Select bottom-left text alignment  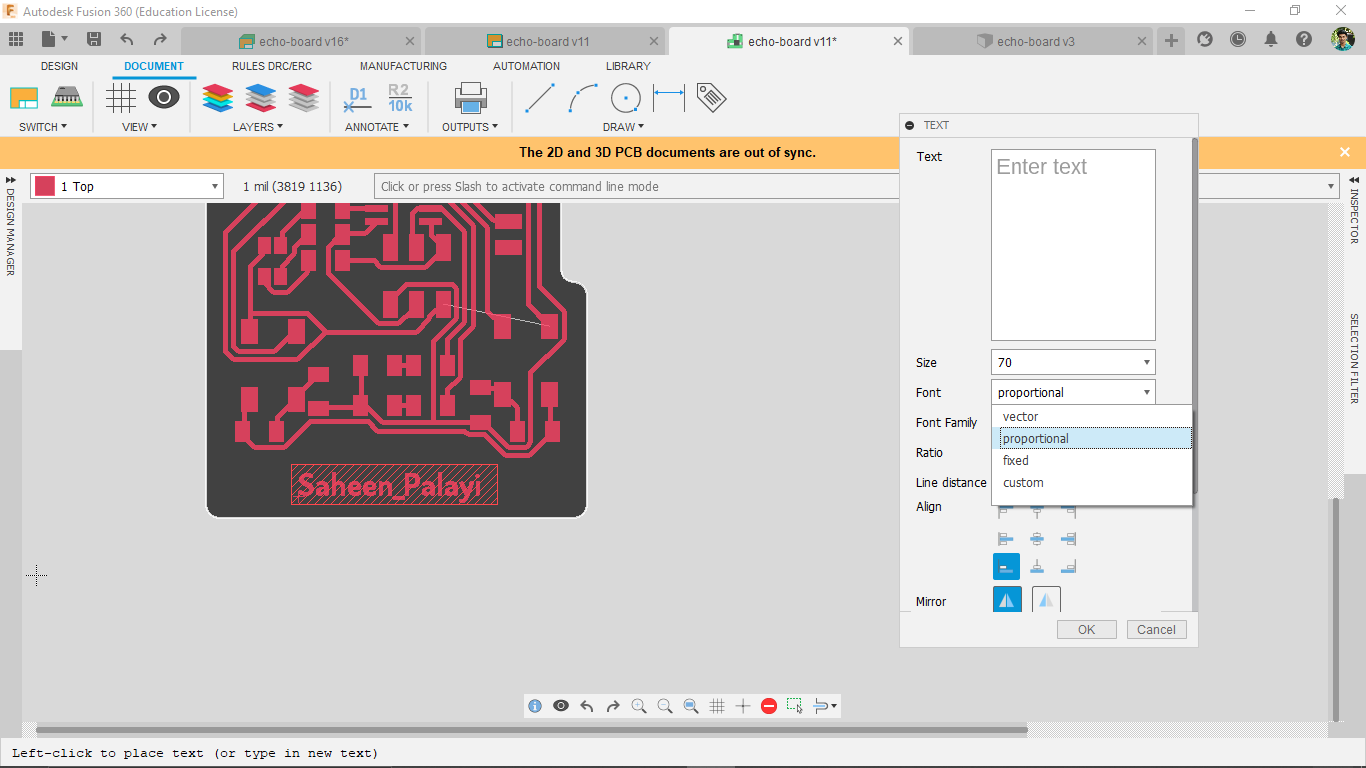coord(1006,567)
